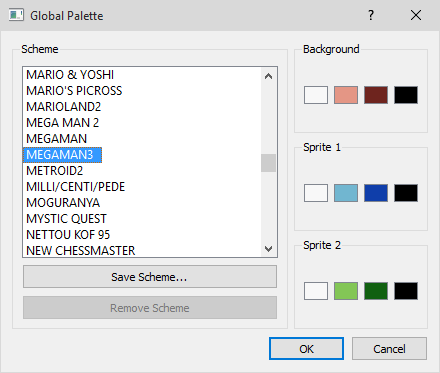
Task: Edit the Sprite 2 light green swatch
Action: (x=346, y=291)
